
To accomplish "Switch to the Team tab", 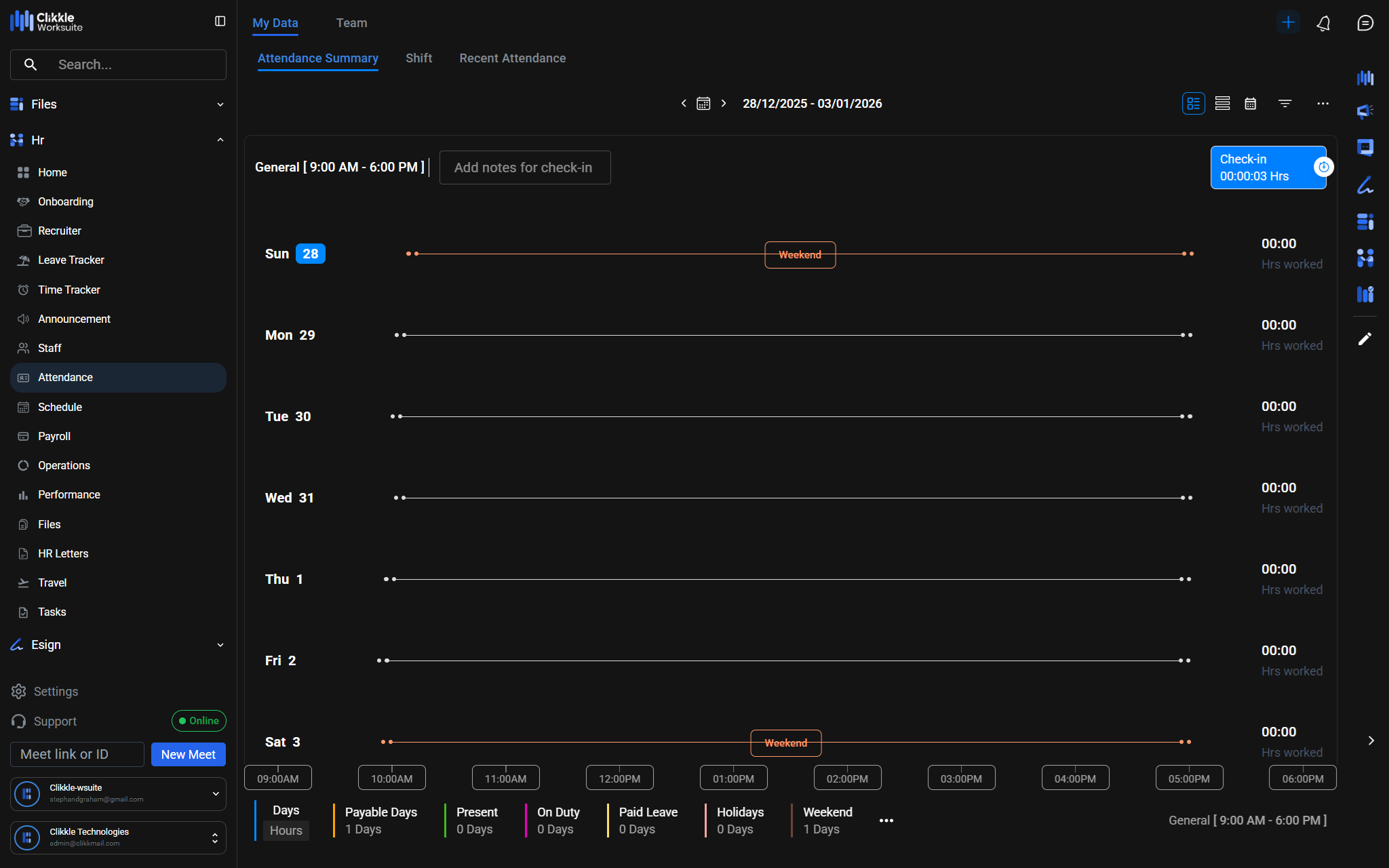I will [351, 23].
